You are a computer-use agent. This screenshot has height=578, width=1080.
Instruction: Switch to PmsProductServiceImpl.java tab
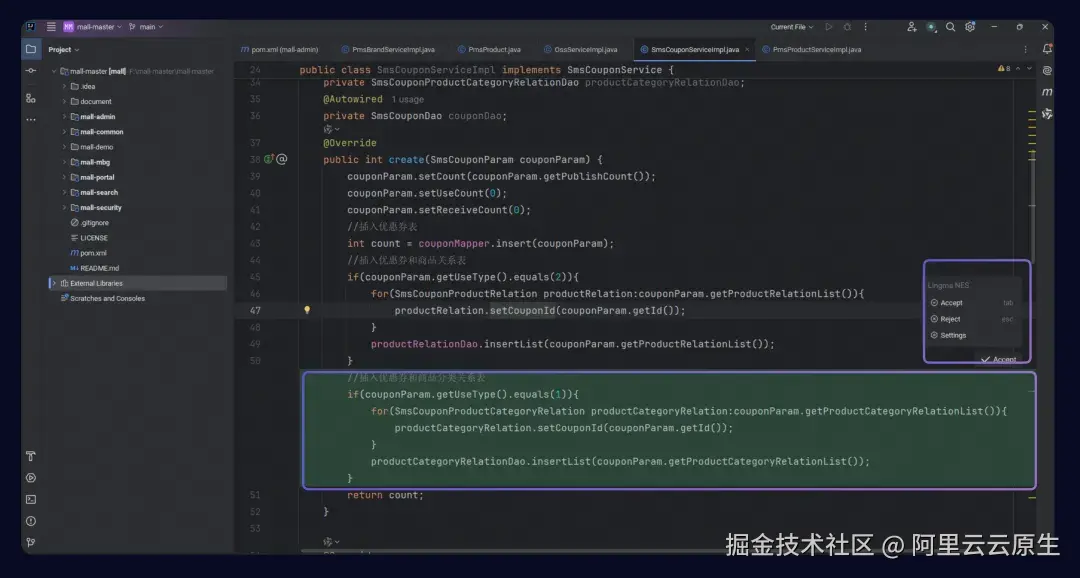pos(811,50)
